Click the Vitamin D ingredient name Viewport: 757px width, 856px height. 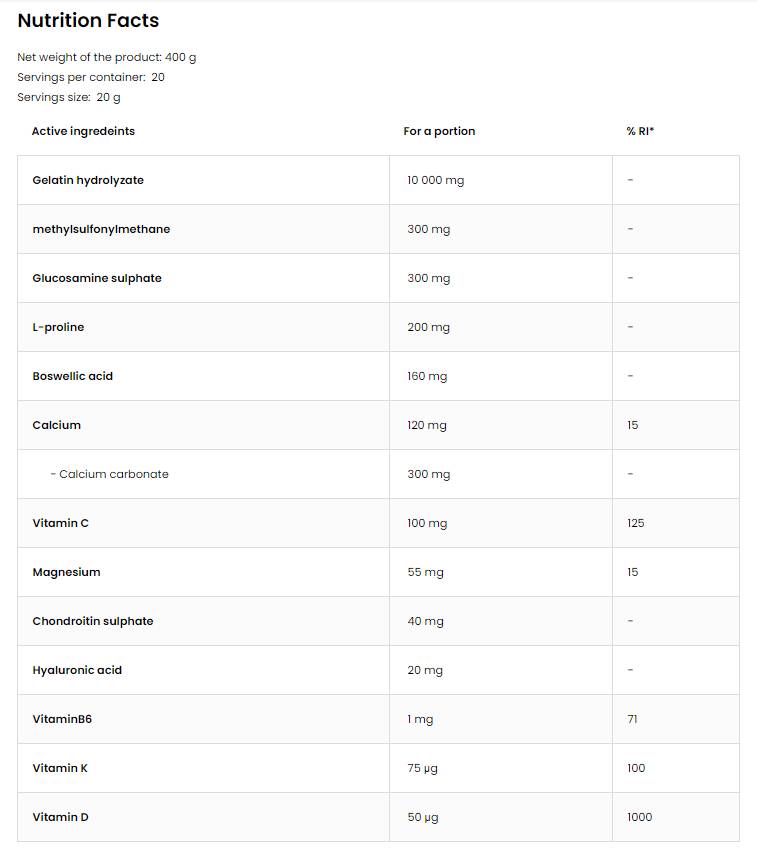[60, 817]
